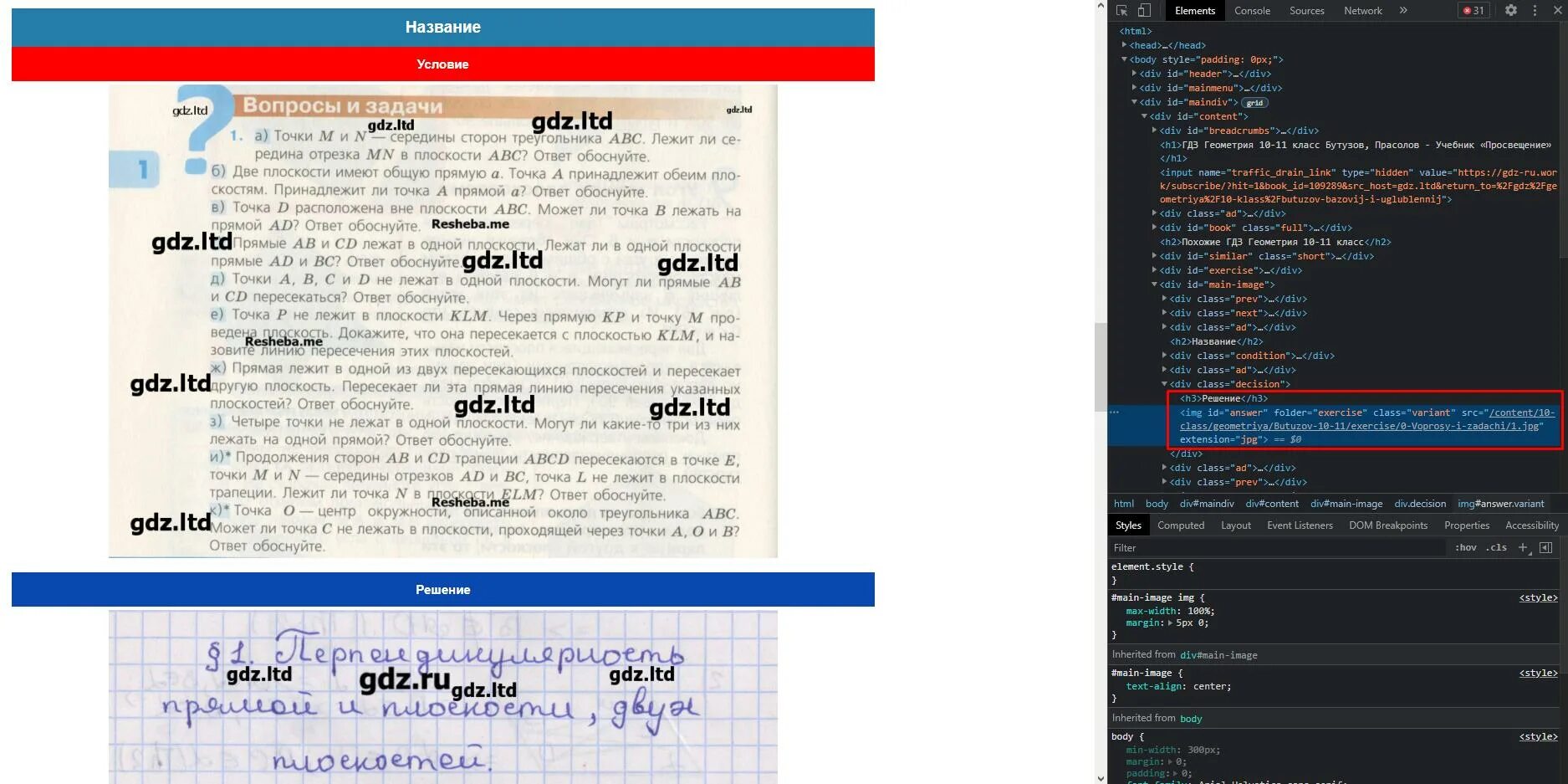Collapse the div id="main-image" node
This screenshot has height=784, width=1568.
point(1154,284)
